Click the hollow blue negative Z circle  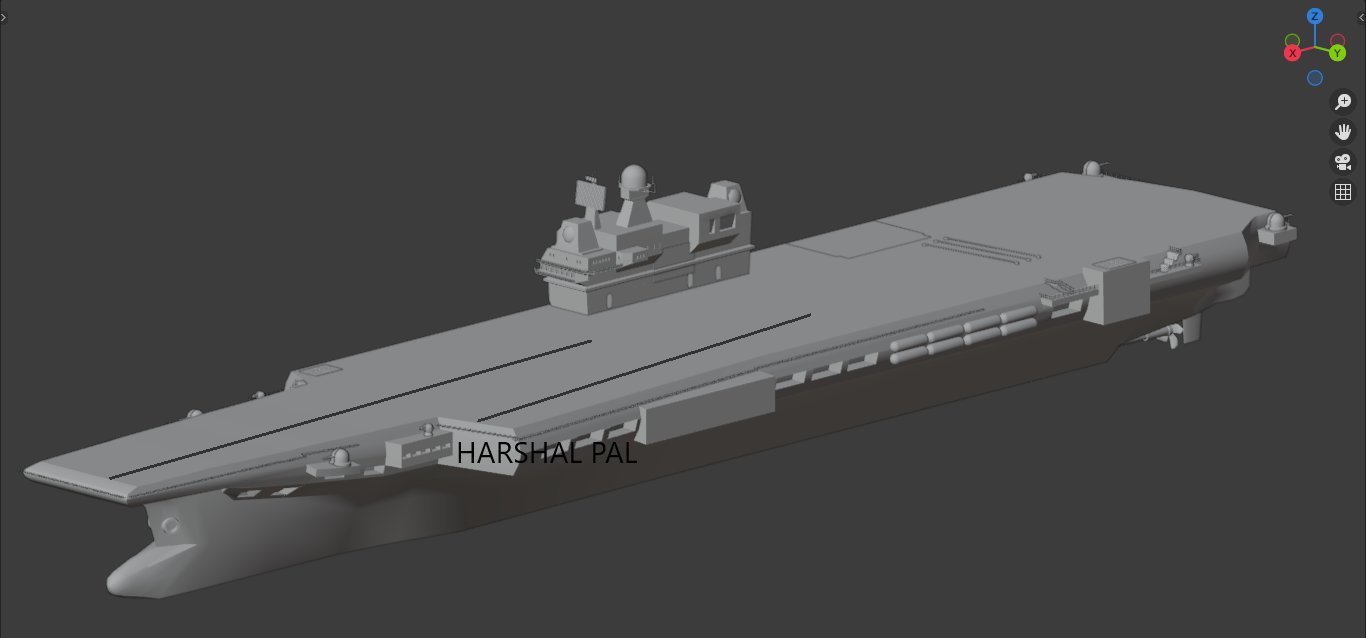pos(1315,78)
